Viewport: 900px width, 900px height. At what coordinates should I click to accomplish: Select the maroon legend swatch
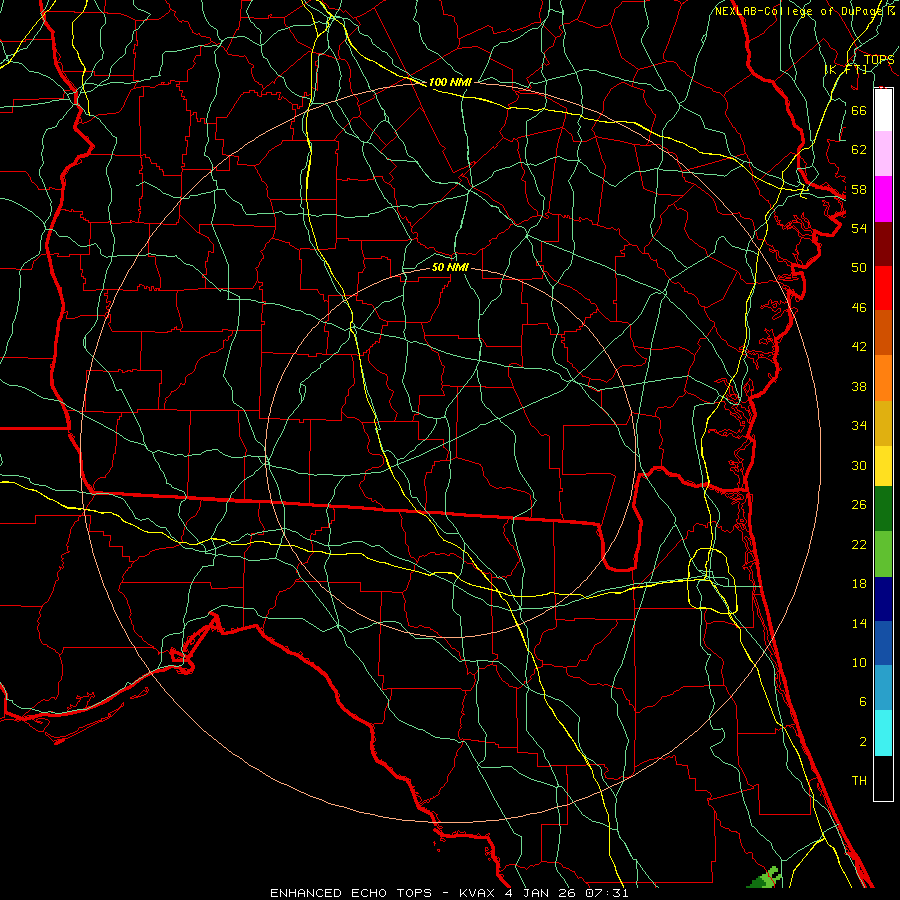[x=883, y=243]
